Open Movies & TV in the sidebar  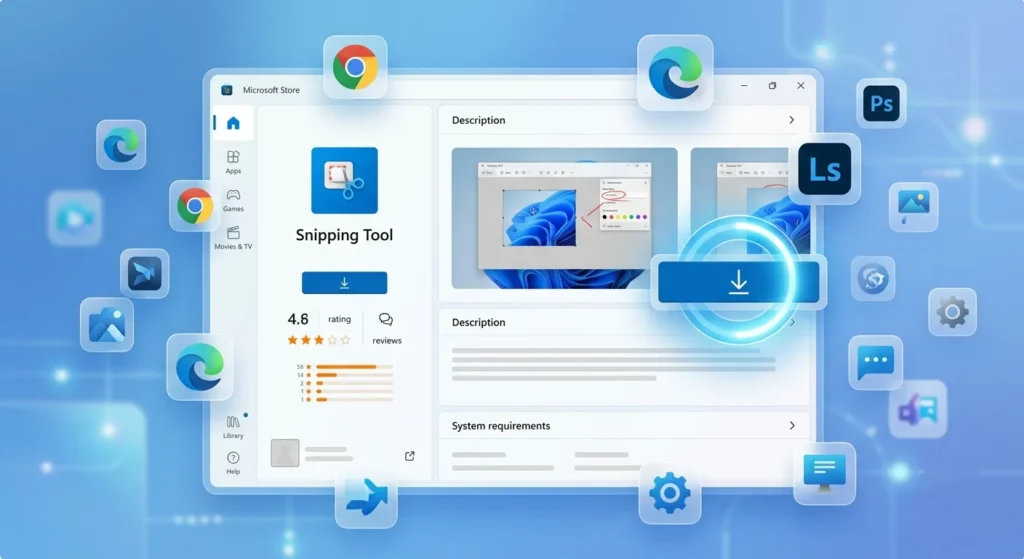233,238
